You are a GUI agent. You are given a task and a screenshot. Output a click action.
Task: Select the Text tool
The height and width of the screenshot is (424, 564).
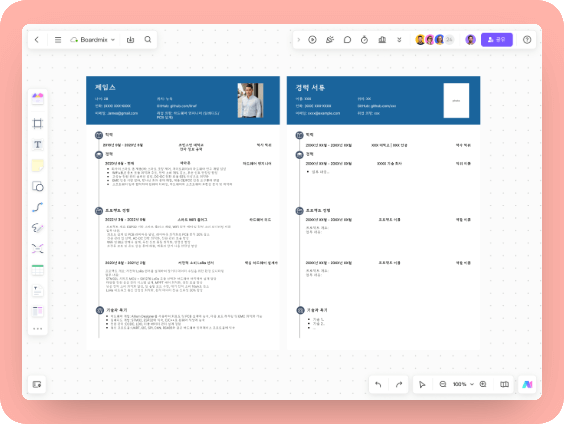(37, 145)
